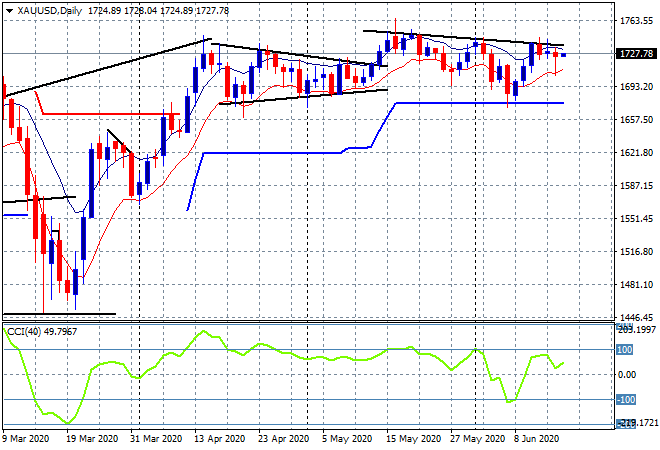Click the 31 Mar 2020 date label
This screenshot has width=660, height=450.
156,439
